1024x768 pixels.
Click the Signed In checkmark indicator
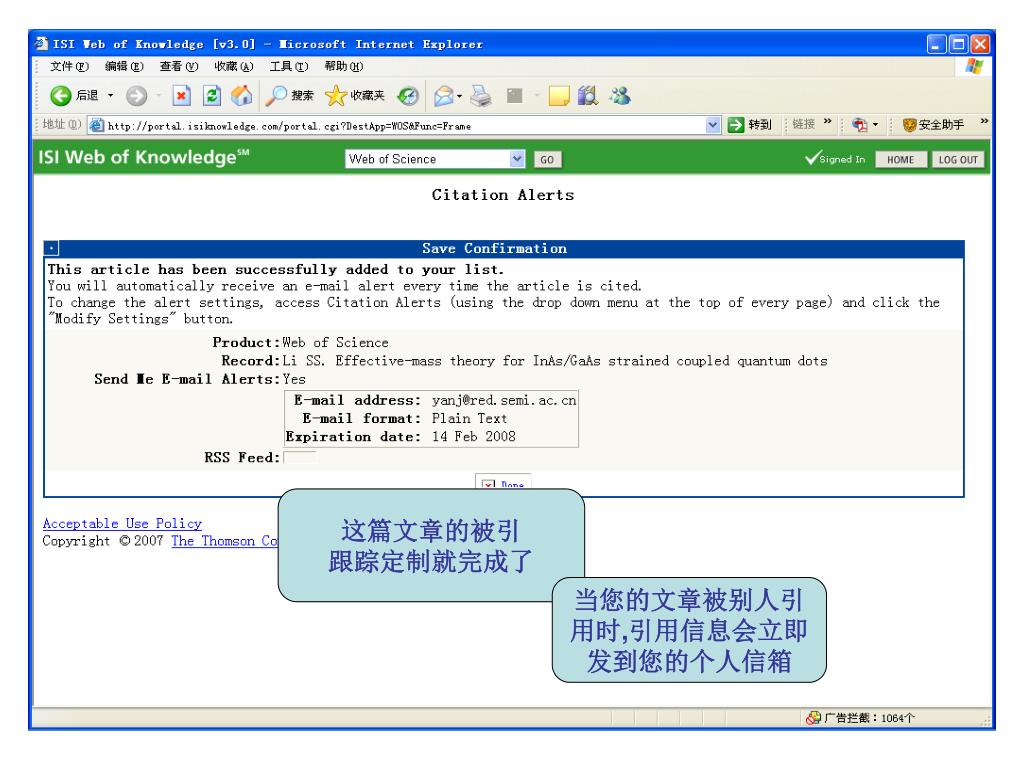[835, 159]
